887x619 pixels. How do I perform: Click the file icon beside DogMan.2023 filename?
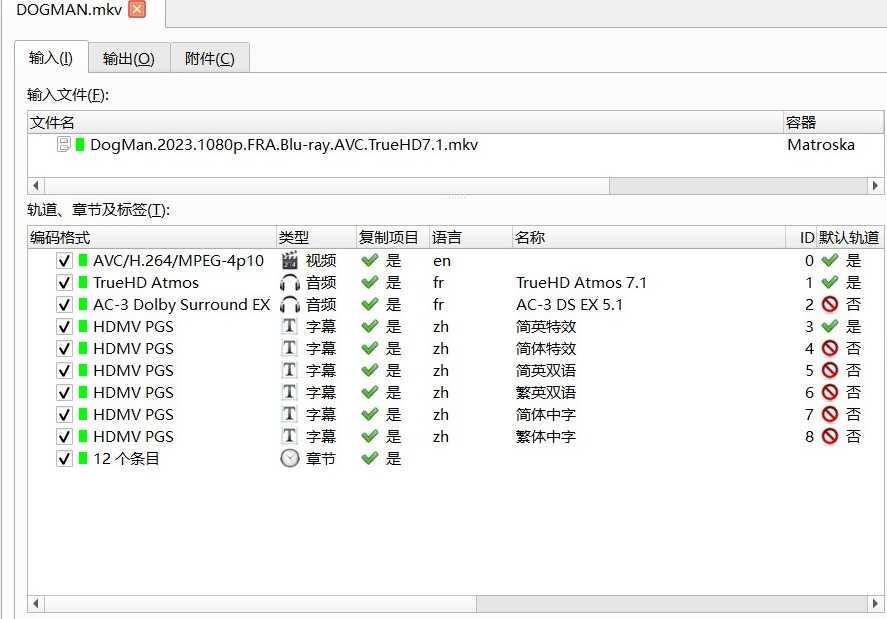tap(64, 145)
